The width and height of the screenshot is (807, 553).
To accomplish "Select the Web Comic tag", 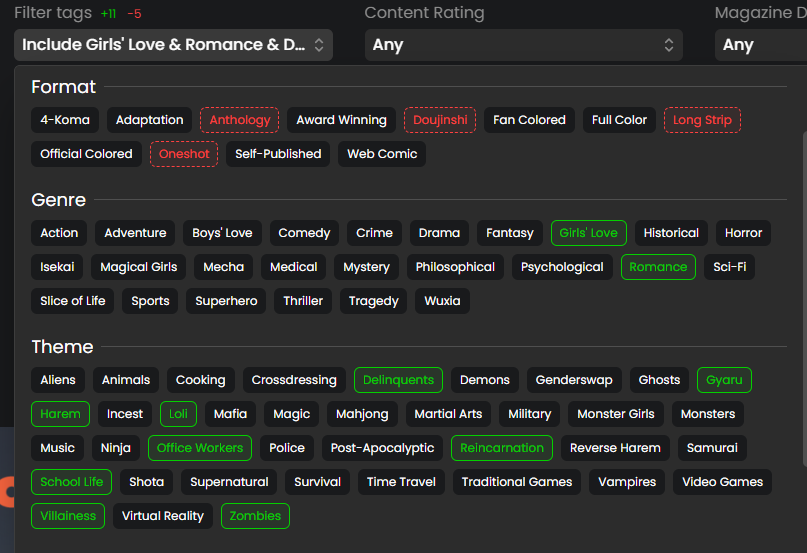I will point(382,154).
